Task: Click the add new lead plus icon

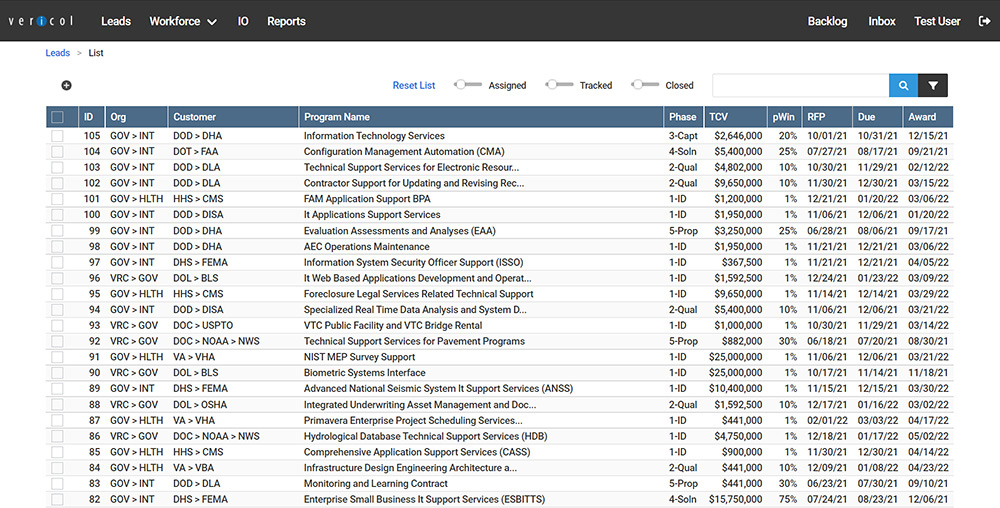Action: click(67, 86)
